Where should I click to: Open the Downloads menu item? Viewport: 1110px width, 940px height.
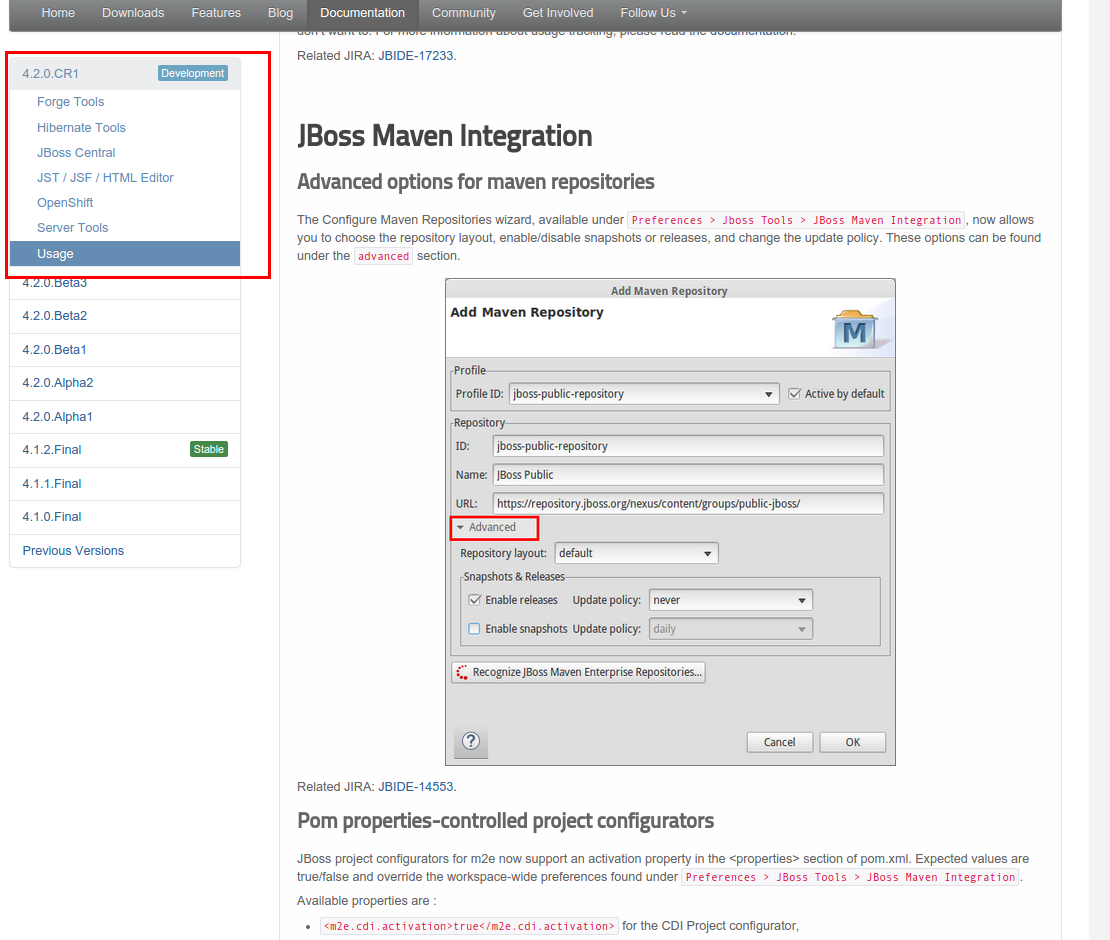coord(133,13)
